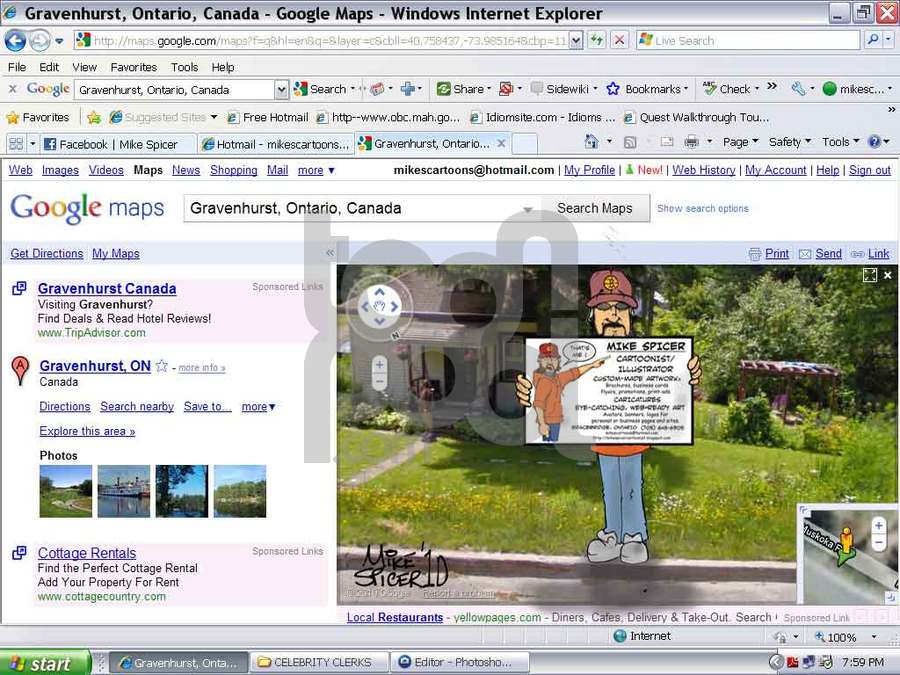900x675 pixels.
Task: Open the recent pages dropdown arrow
Action: tap(59, 41)
